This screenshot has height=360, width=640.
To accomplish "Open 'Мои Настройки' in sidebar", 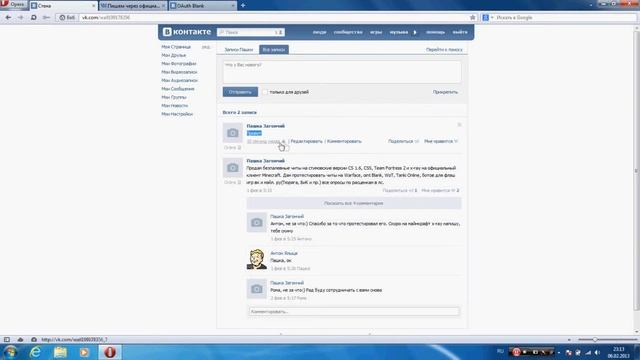I will point(177,114).
